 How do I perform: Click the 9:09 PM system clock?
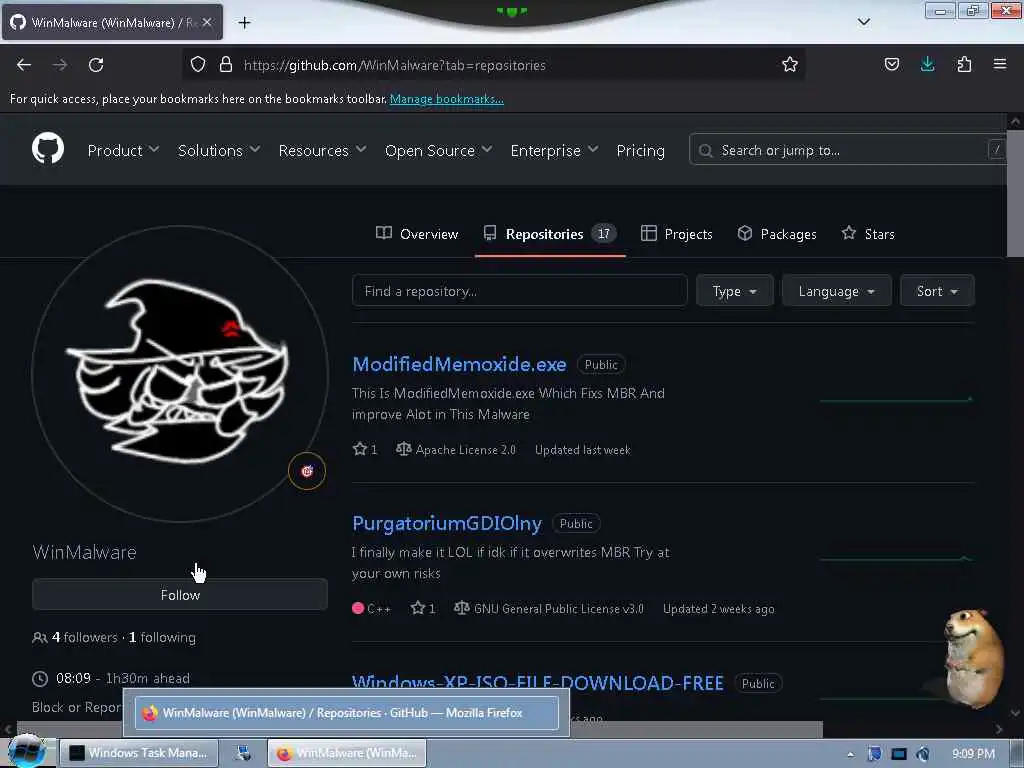pos(973,754)
